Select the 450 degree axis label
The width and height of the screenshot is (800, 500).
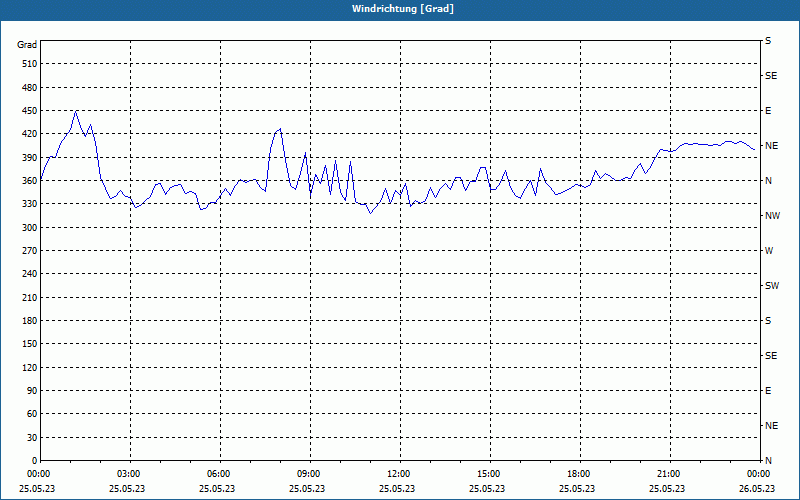pyautogui.click(x=30, y=111)
